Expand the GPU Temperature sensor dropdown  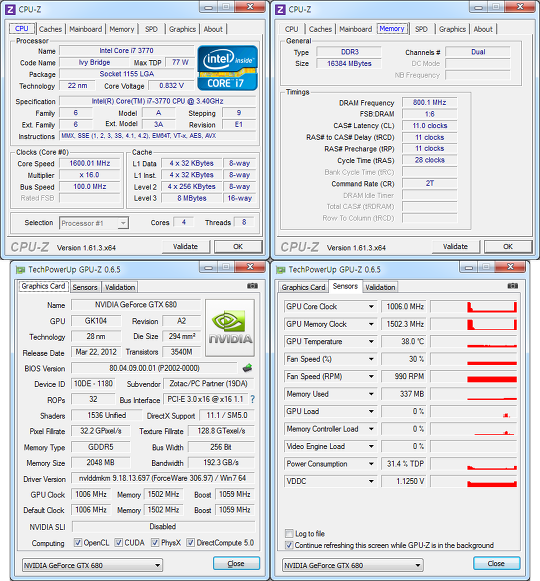coord(371,341)
